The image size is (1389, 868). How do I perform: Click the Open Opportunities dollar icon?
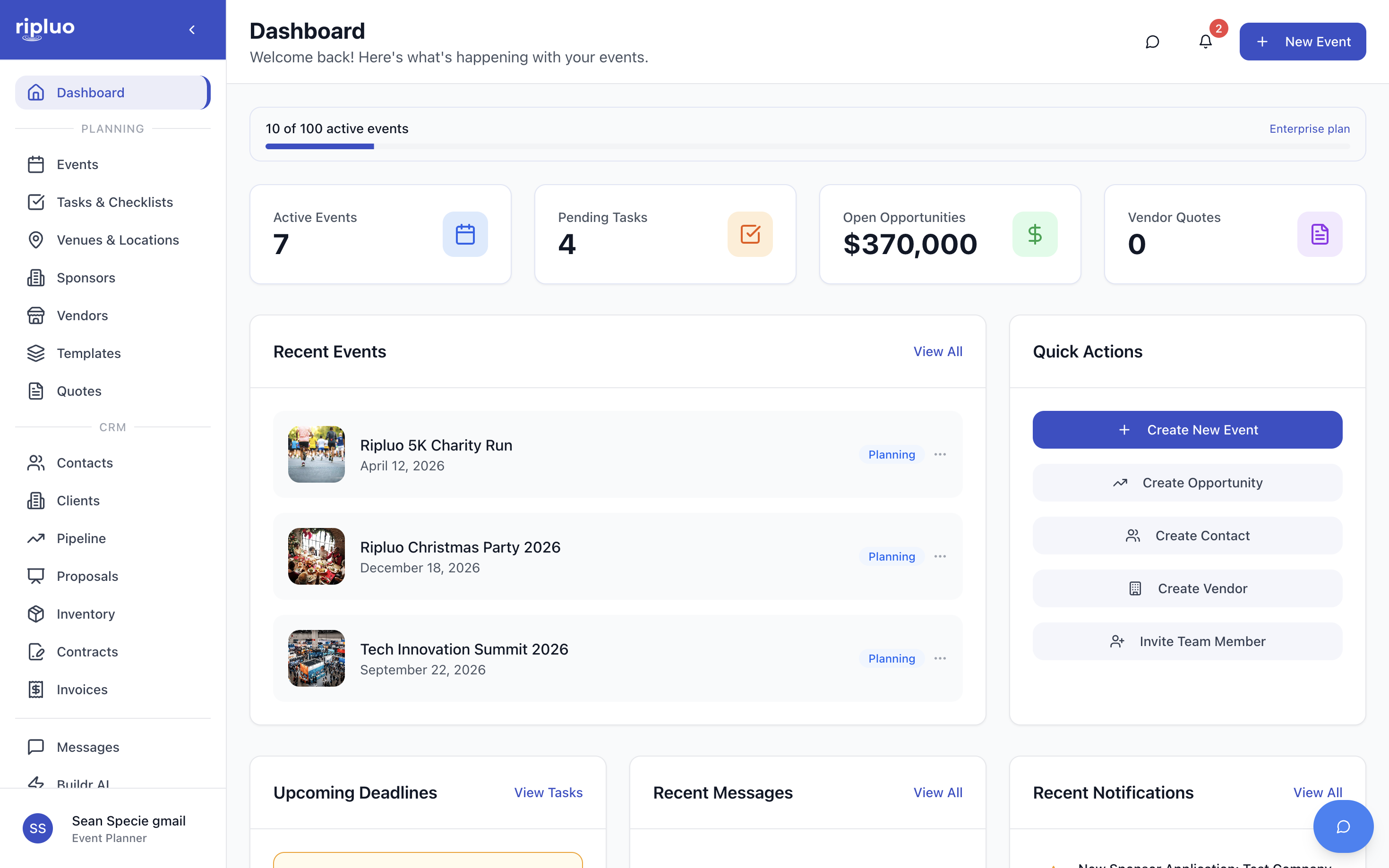coord(1034,234)
